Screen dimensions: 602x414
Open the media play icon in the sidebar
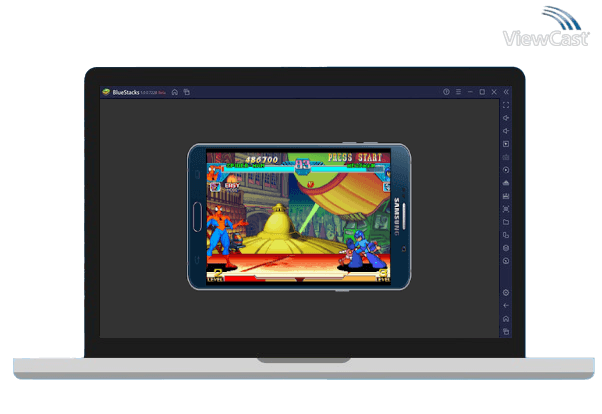[506, 144]
